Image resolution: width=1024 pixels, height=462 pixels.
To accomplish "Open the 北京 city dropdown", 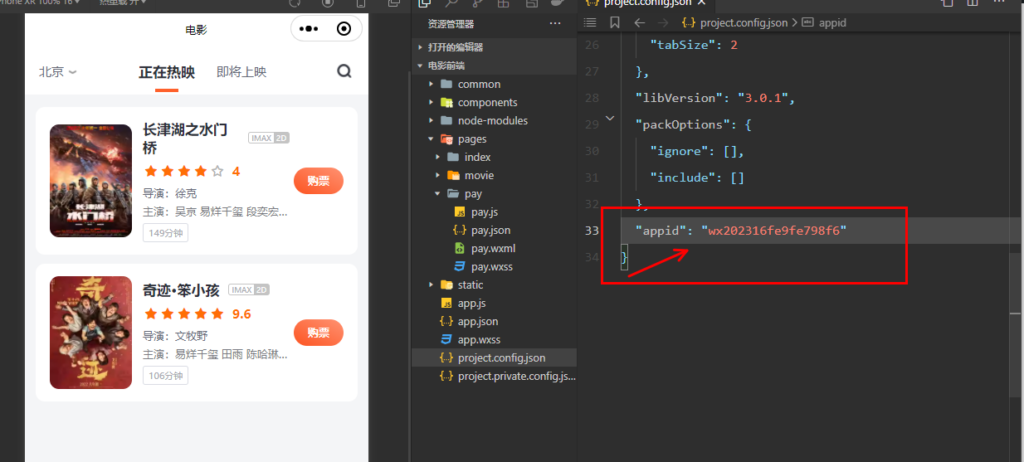I will click(57, 72).
